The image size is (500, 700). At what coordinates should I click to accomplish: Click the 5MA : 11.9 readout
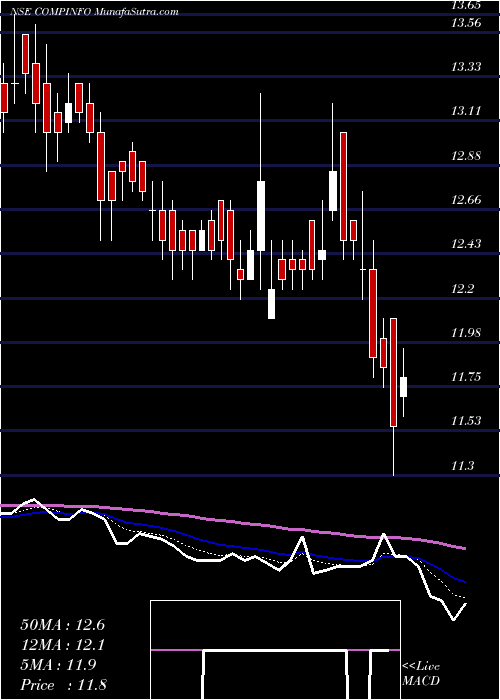[x=58, y=665]
